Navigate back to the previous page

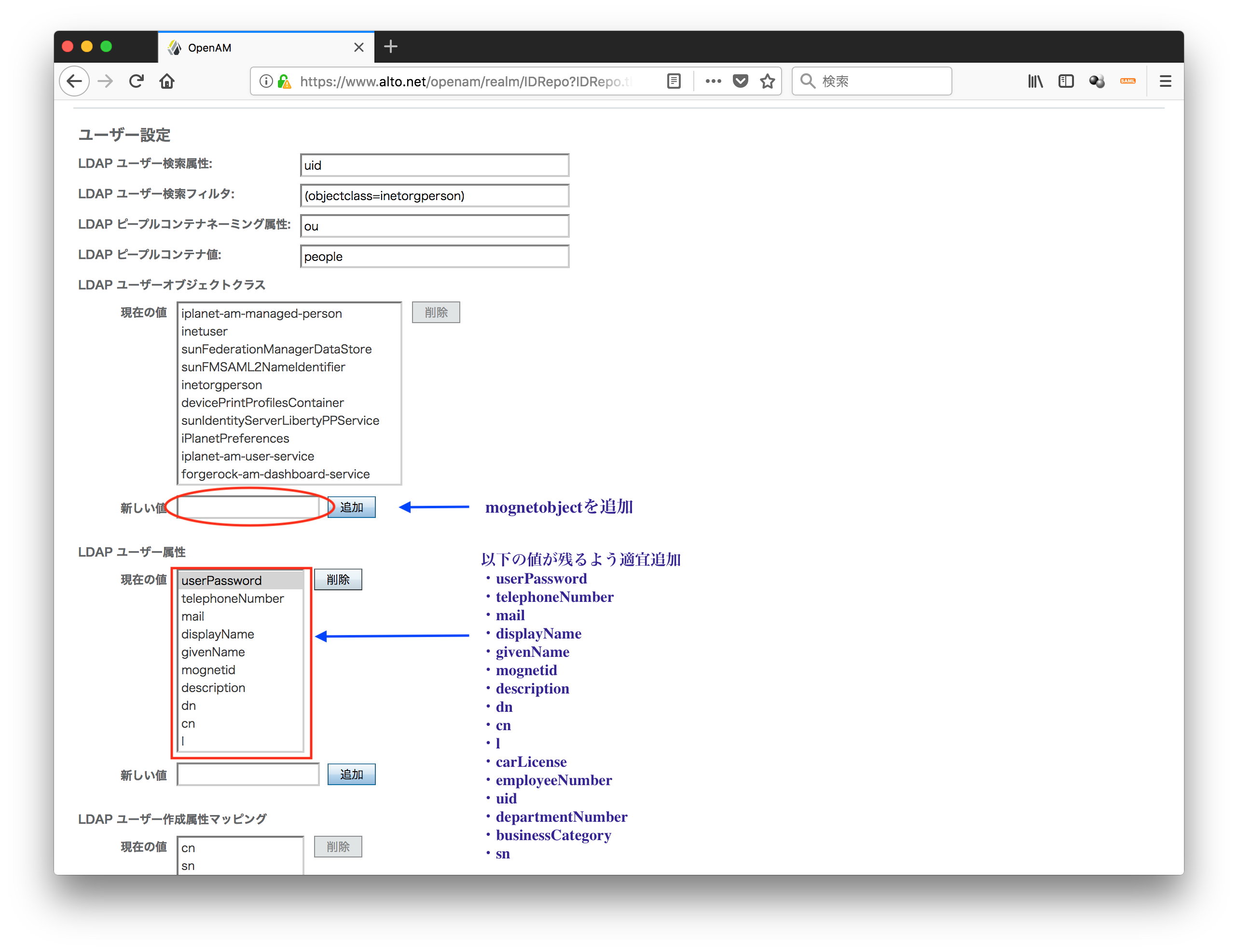click(x=74, y=81)
